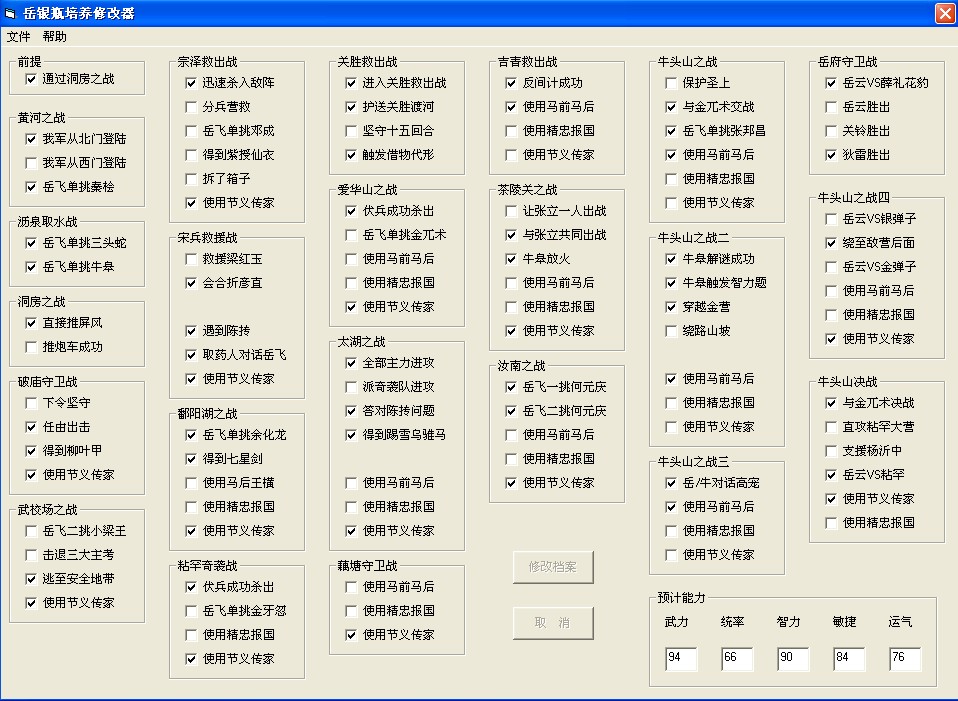Close the 岳银瓶培养修改器 window
The height and width of the screenshot is (701, 958).
(x=944, y=13)
